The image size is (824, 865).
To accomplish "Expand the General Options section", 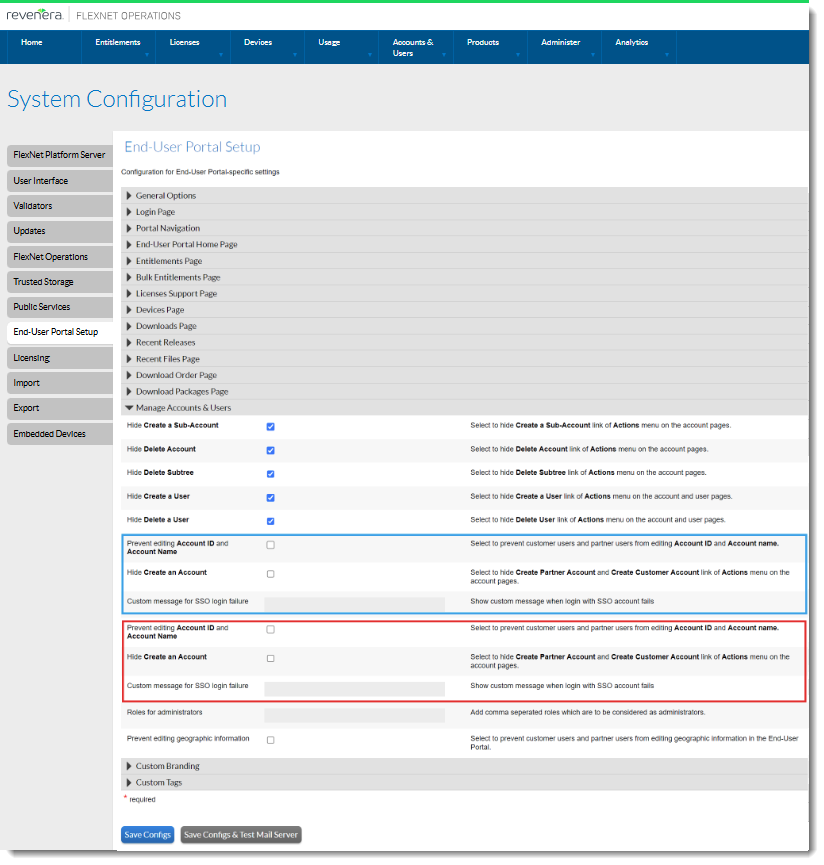I will pyautogui.click(x=166, y=196).
